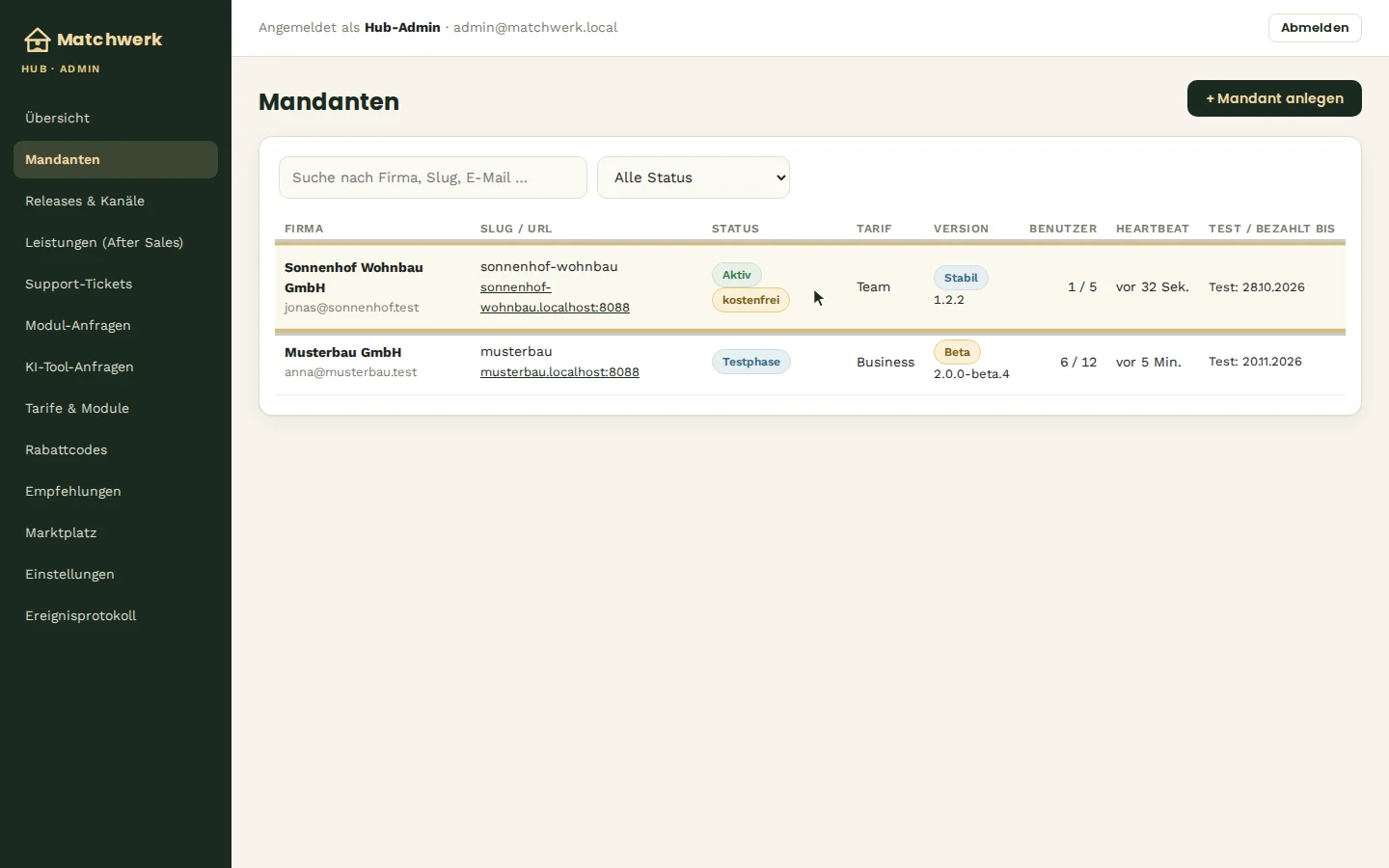1389x868 pixels.
Task: Expand the 'Alle Status' dropdown
Action: click(694, 177)
